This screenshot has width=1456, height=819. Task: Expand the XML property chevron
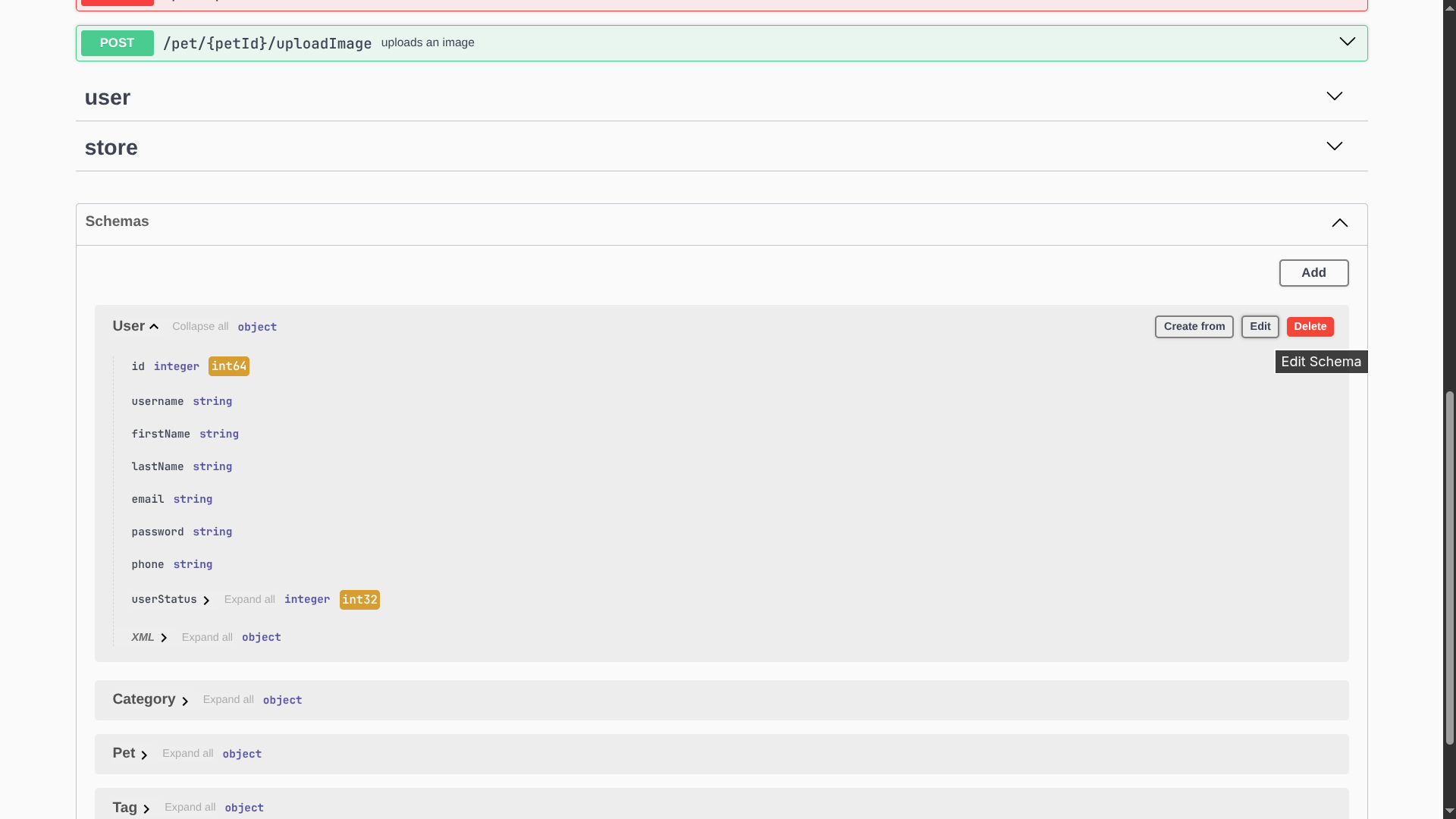pyautogui.click(x=164, y=638)
